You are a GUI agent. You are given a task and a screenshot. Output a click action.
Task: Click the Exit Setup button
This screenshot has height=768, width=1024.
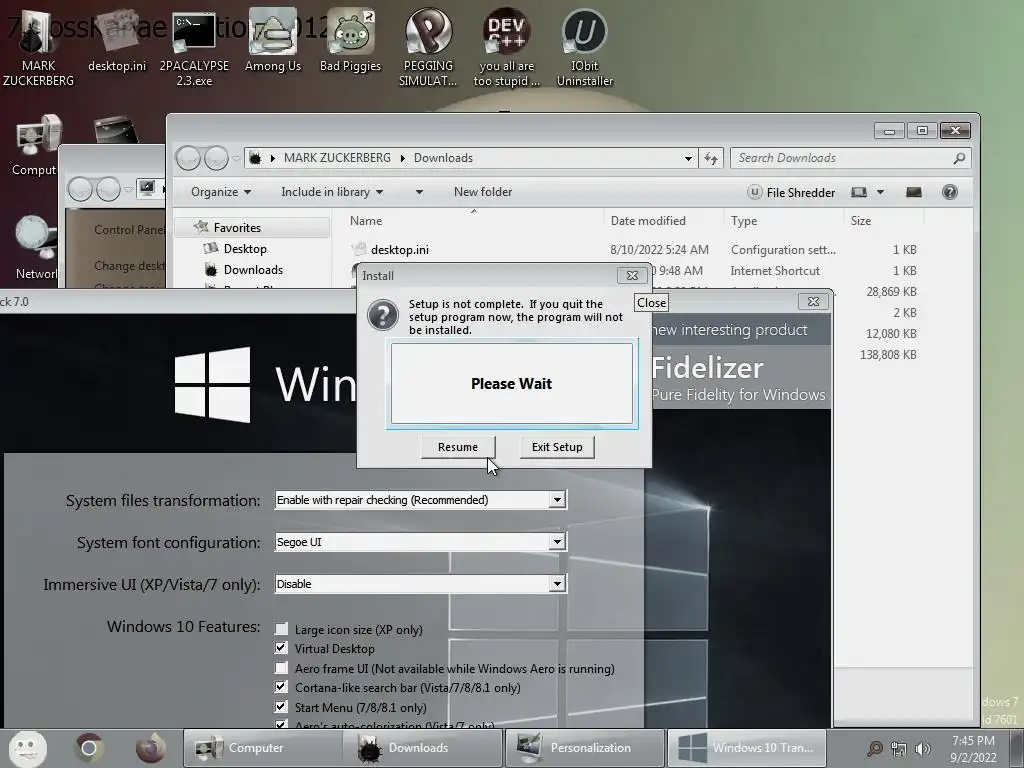pos(557,447)
